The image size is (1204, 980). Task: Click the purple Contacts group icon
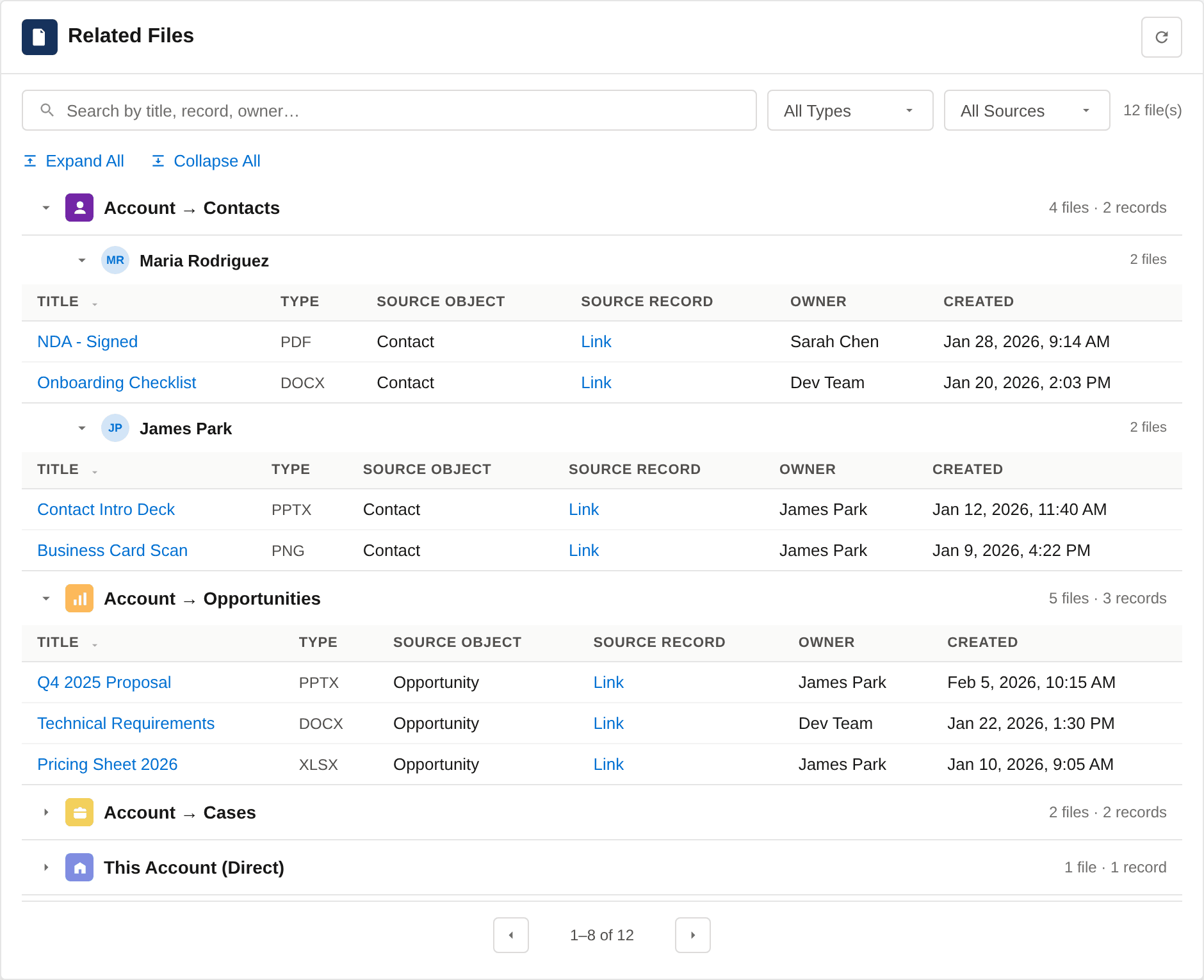[x=79, y=208]
